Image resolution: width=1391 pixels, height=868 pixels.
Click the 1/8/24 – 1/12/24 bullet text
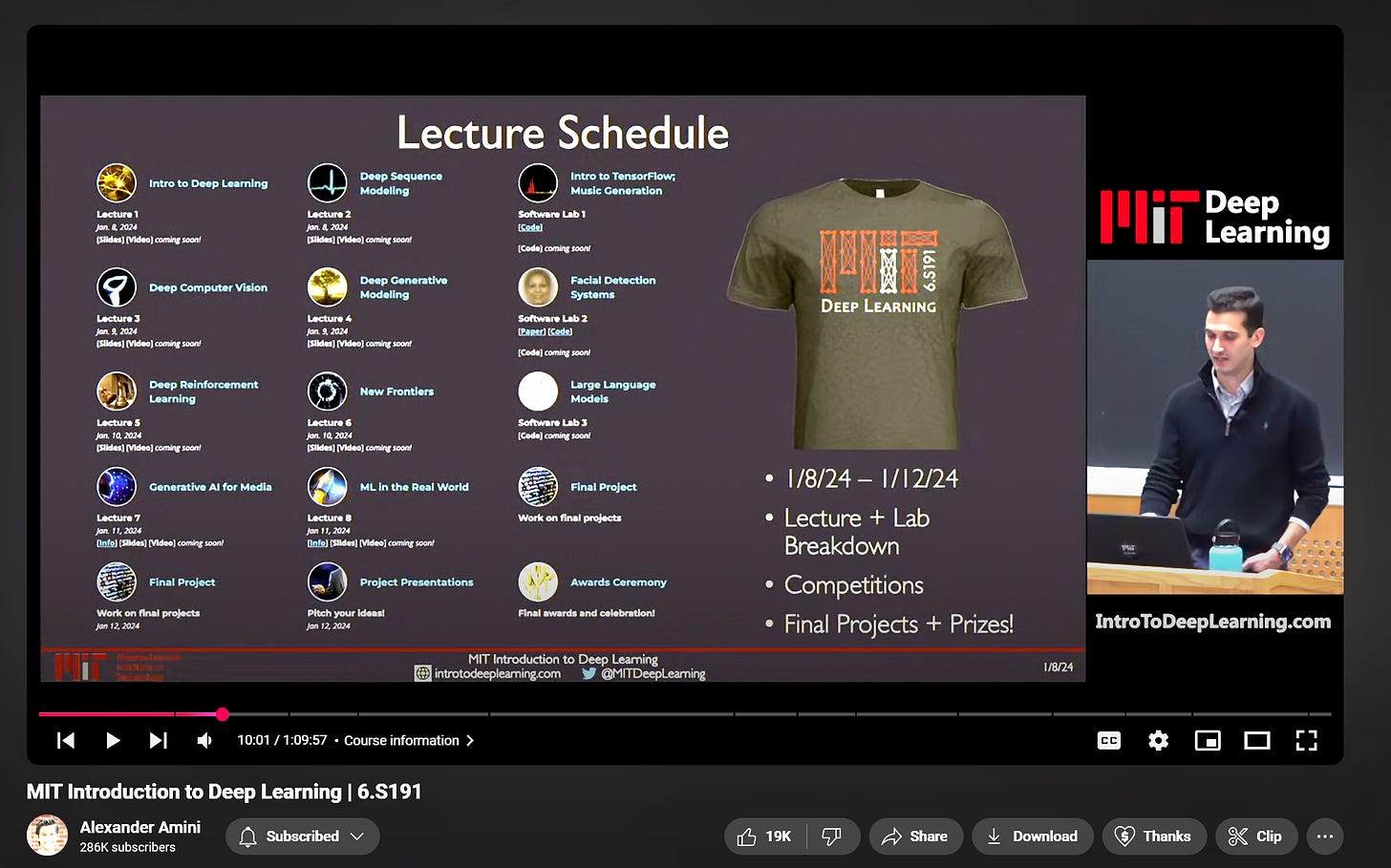pyautogui.click(x=871, y=478)
